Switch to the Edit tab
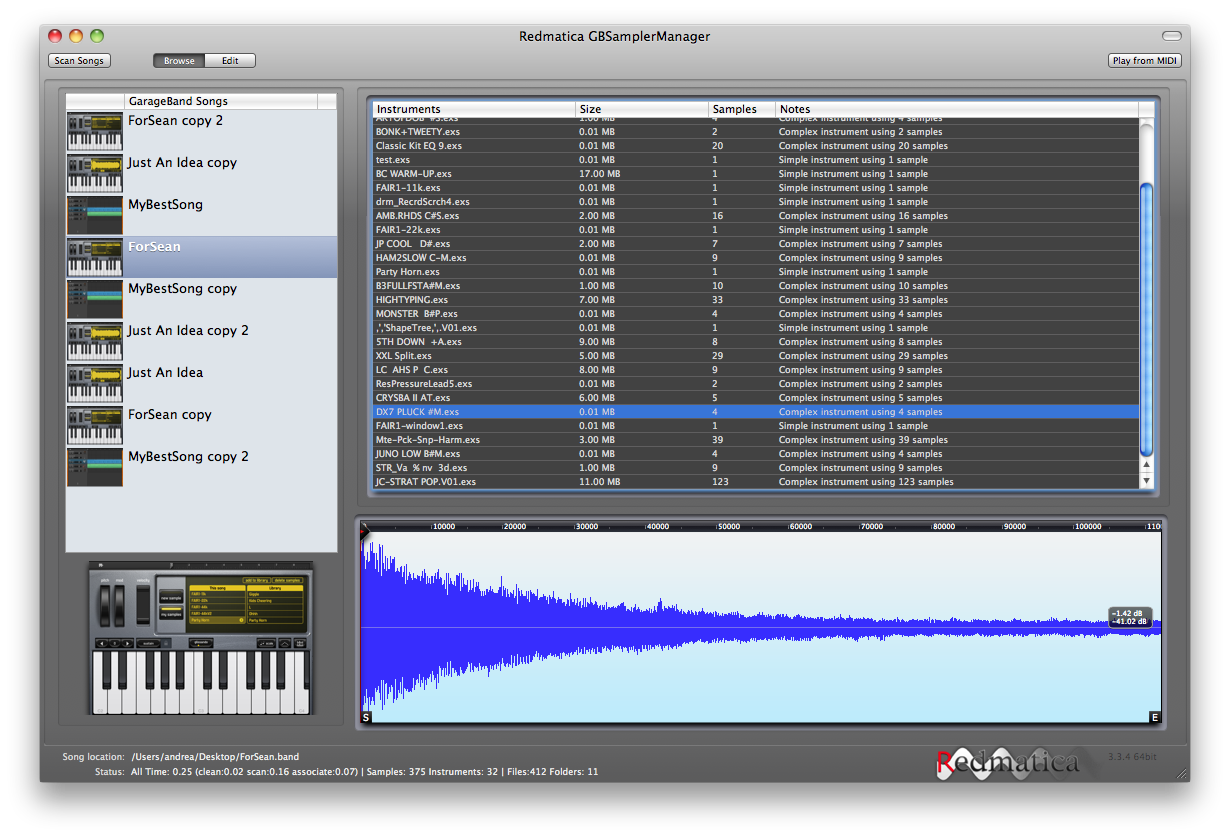The height and width of the screenshot is (837, 1230). tap(230, 61)
